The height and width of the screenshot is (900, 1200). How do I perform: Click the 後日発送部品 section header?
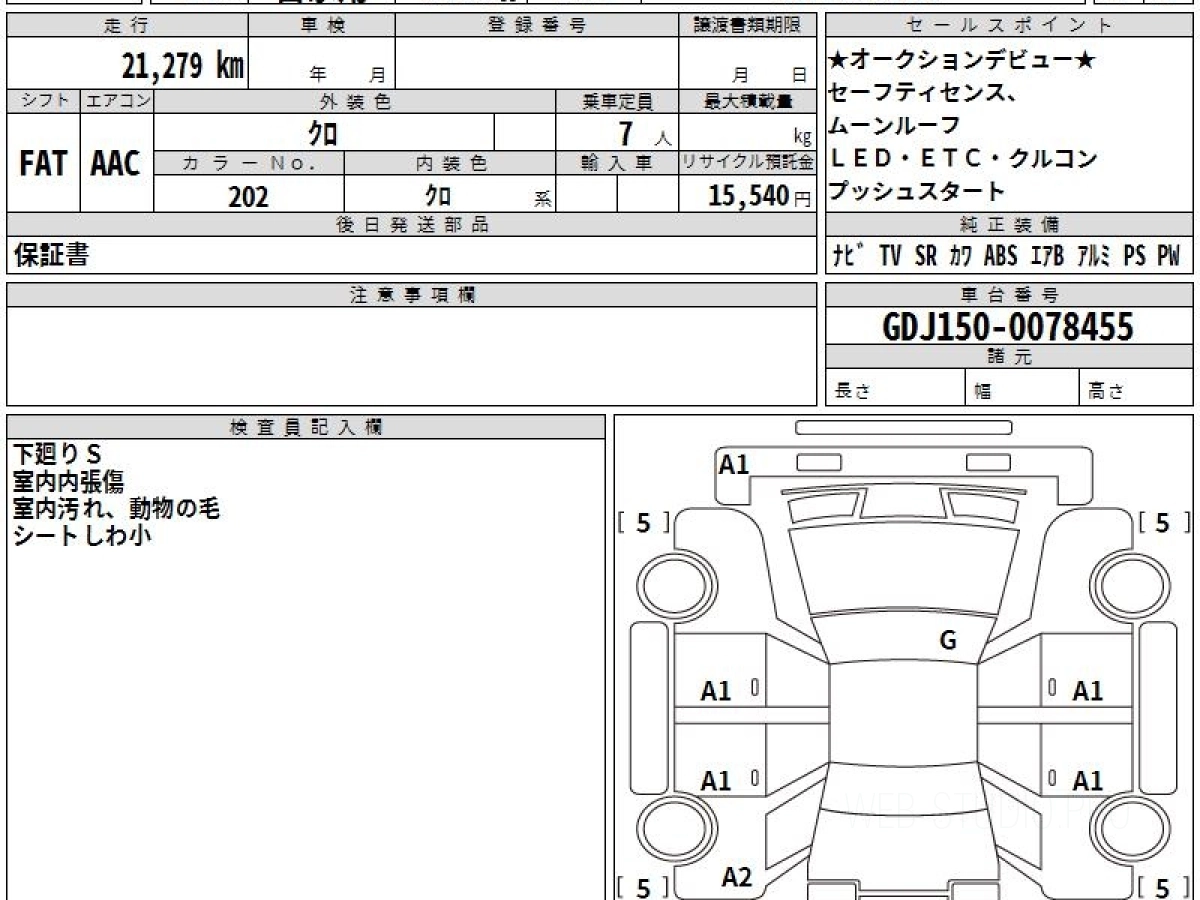point(412,225)
